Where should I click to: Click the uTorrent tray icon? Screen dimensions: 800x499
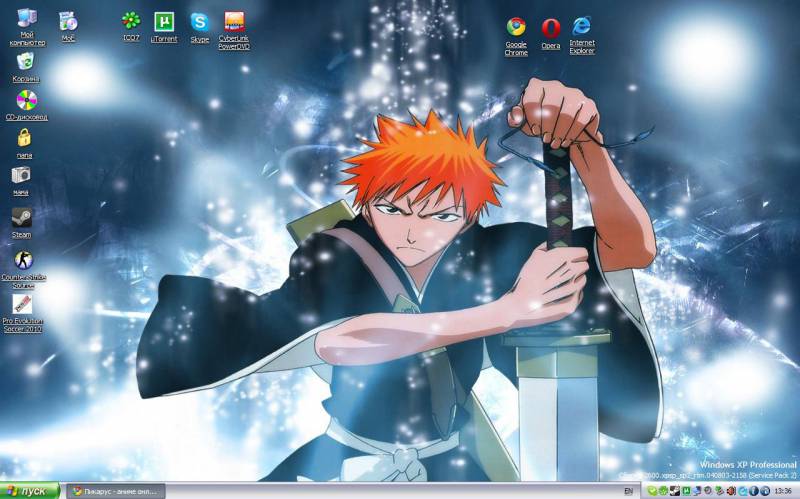click(x=686, y=491)
